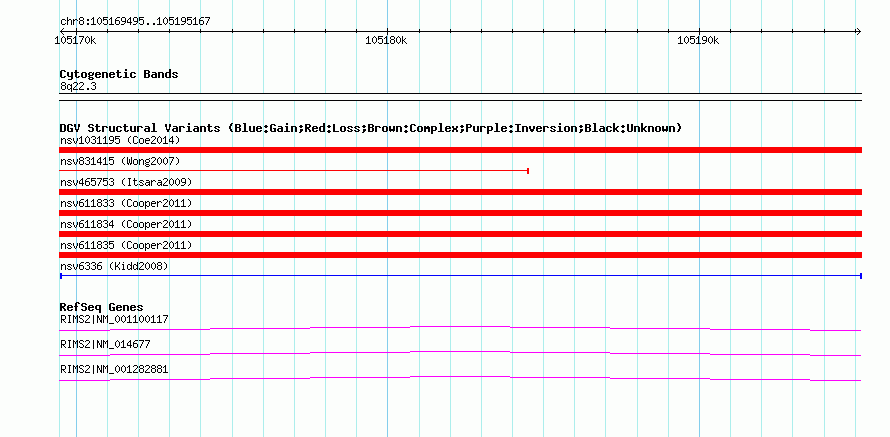Open variant label nsv6336 (Kidd2008)
The height and width of the screenshot is (437, 890).
tap(114, 266)
